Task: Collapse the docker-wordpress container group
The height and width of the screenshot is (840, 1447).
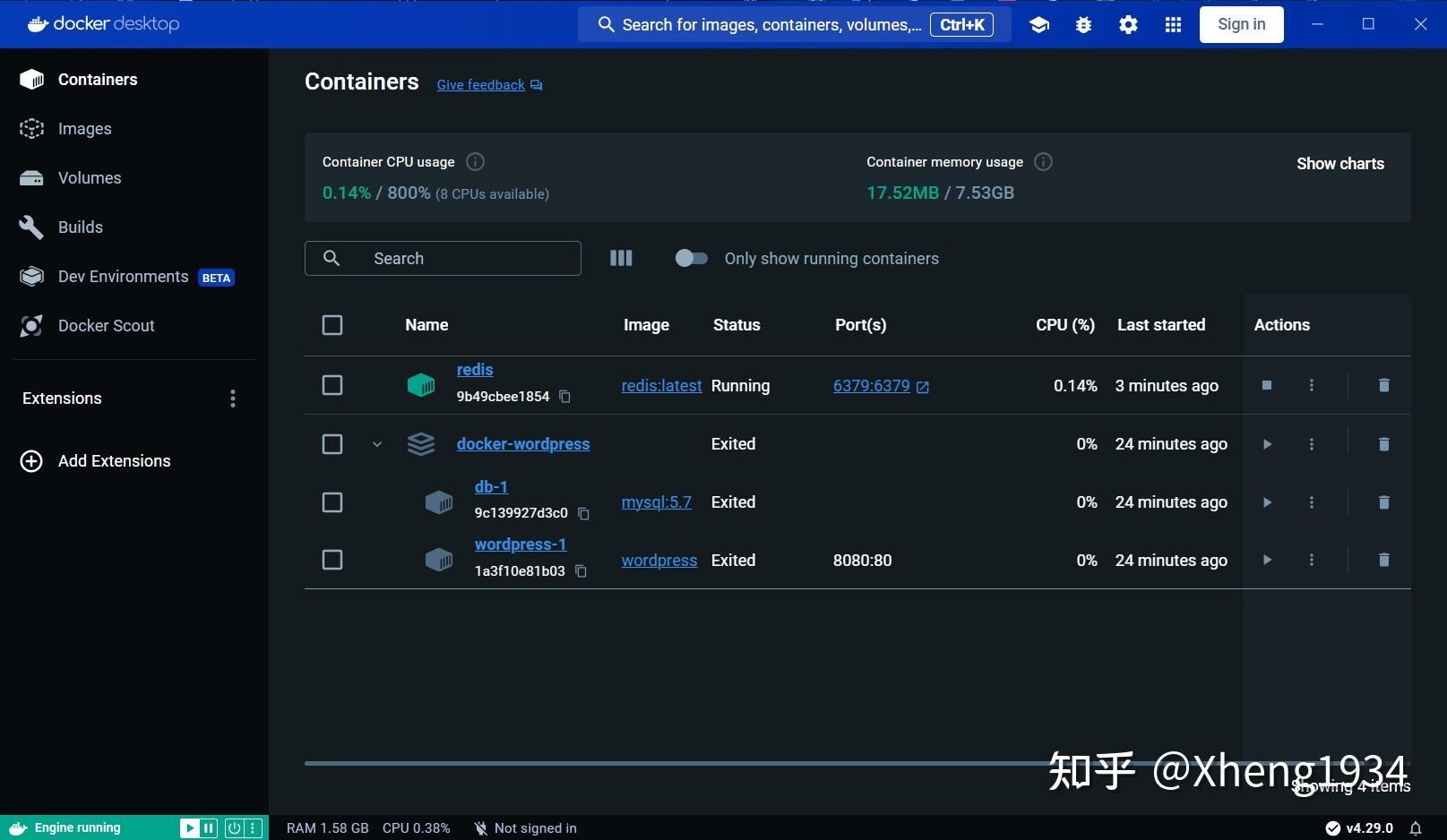Action: click(x=376, y=443)
